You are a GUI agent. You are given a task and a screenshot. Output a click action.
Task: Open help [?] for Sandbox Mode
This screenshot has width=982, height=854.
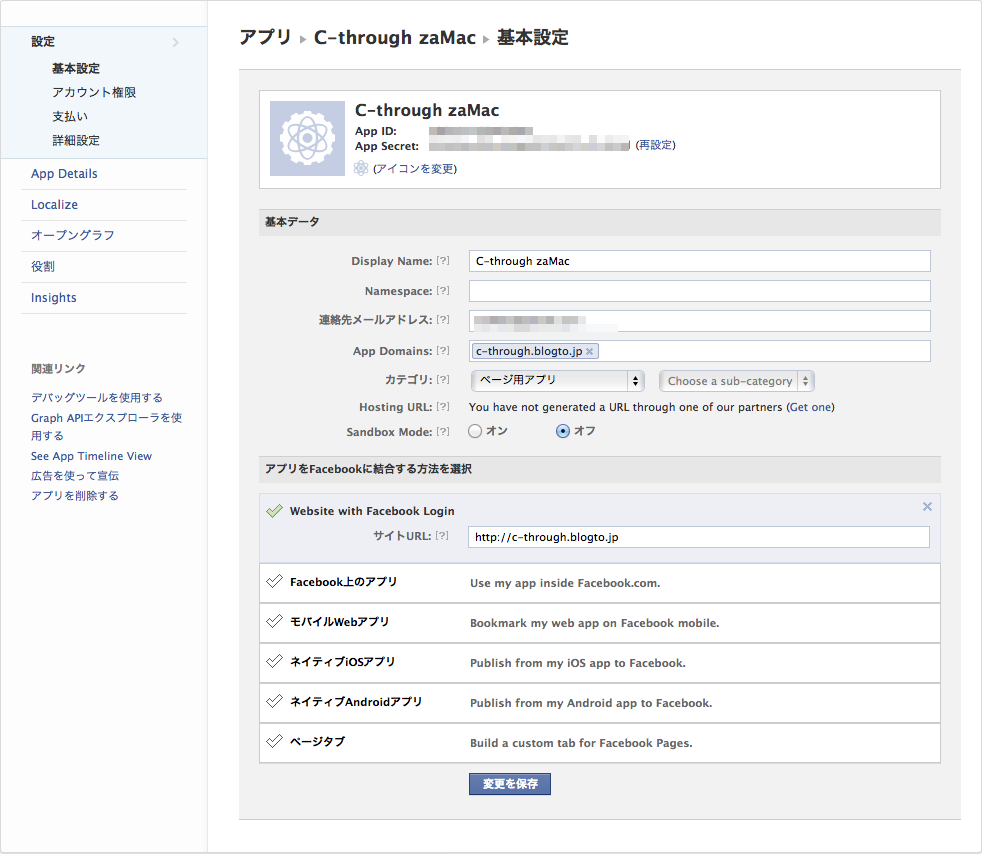[x=443, y=431]
